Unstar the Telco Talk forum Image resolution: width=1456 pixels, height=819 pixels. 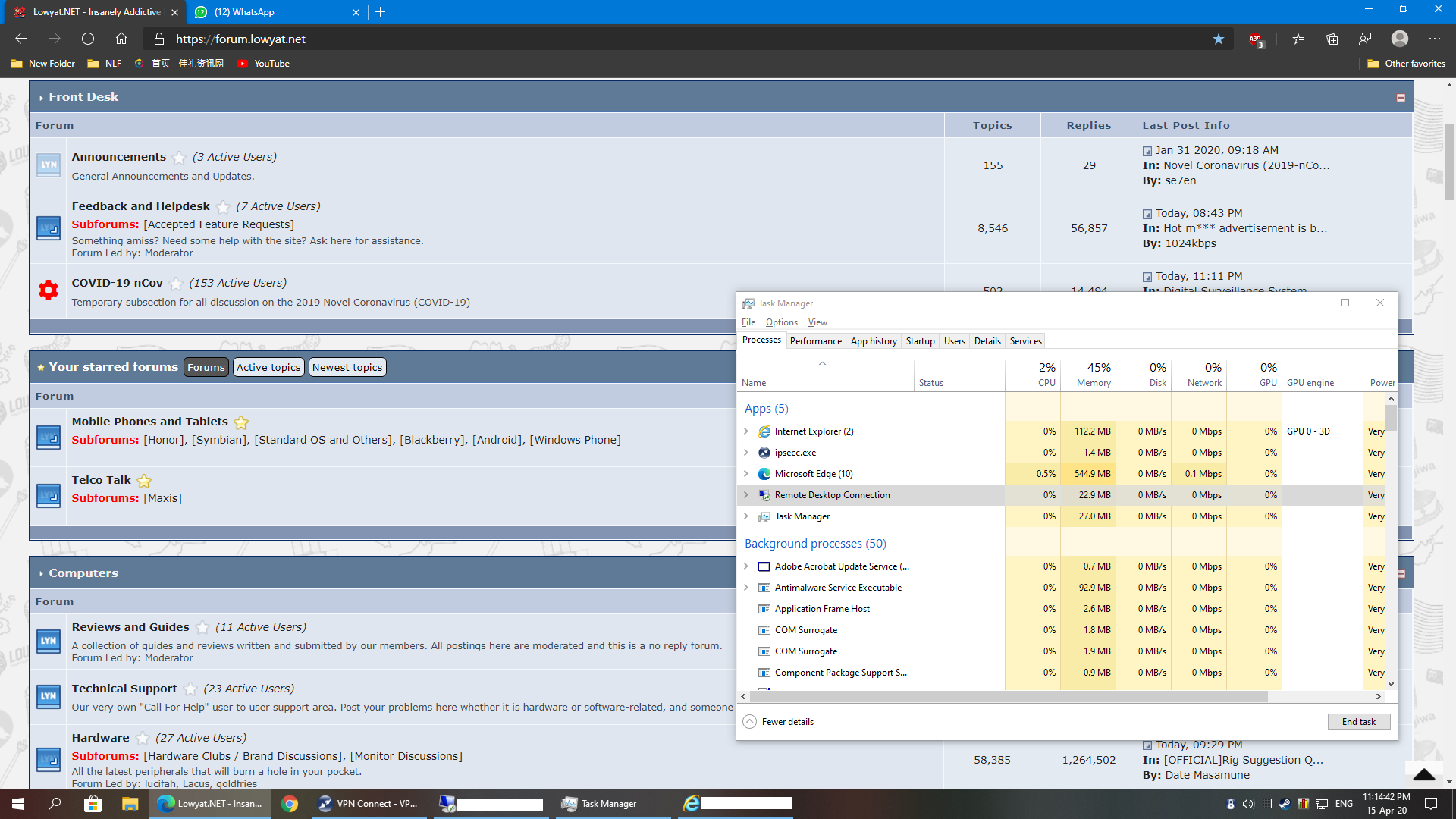click(x=144, y=481)
